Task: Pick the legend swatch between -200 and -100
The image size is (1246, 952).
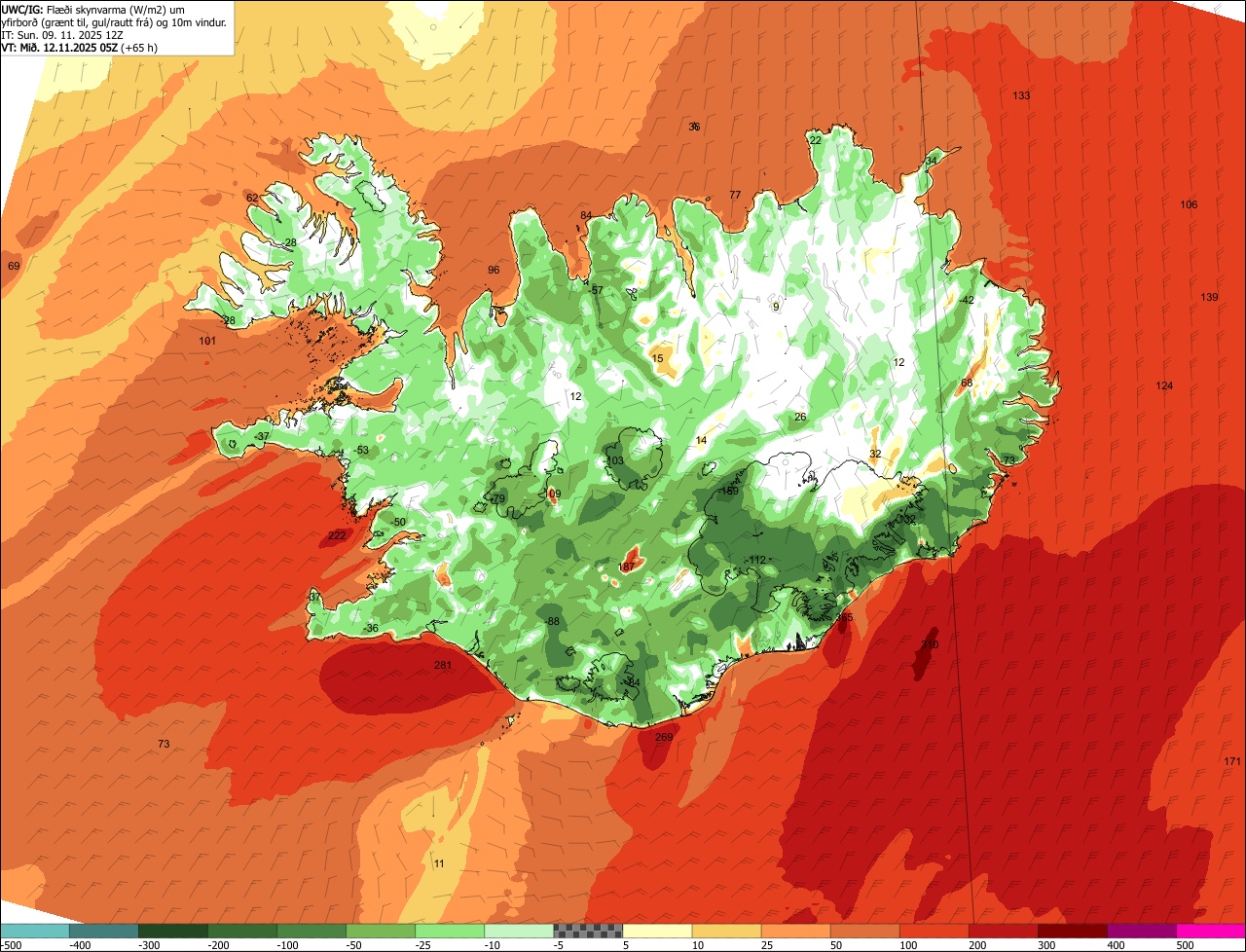Action: pos(241,931)
